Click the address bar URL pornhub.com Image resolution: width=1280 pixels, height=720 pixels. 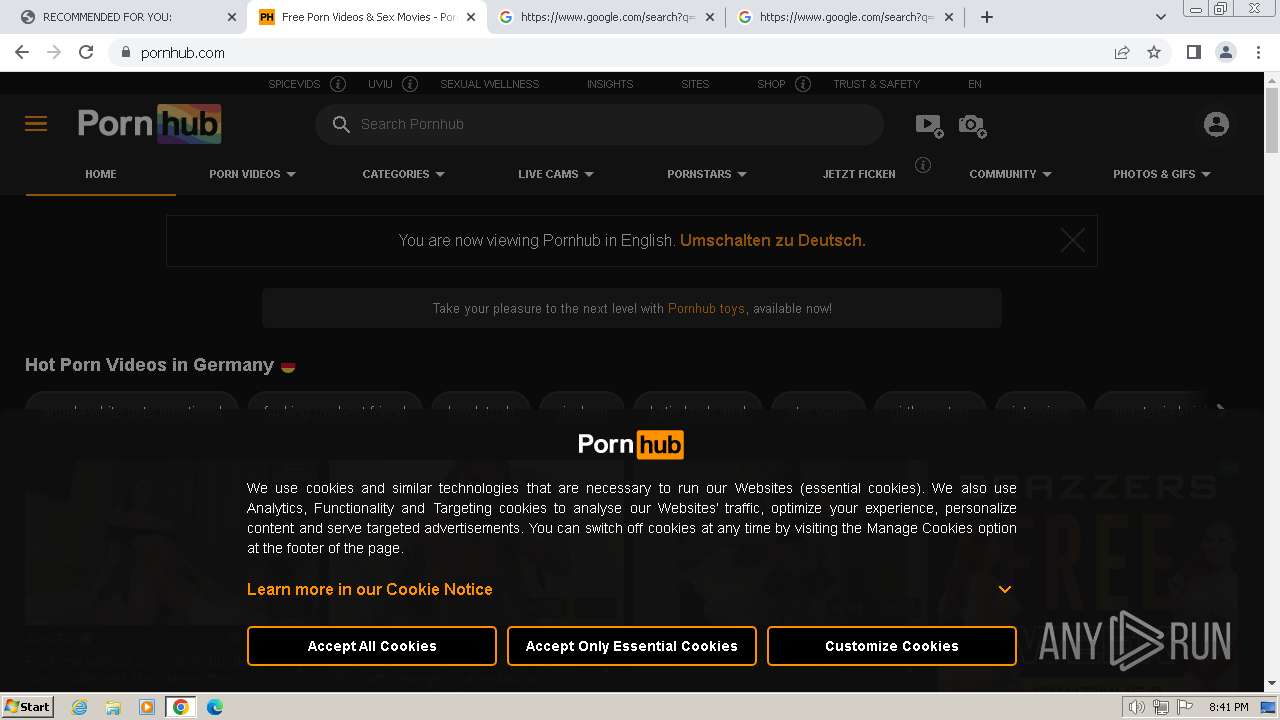coord(183,52)
